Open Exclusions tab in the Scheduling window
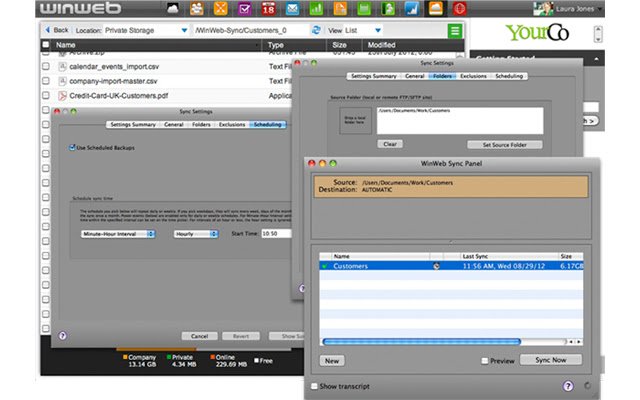The image size is (640, 400). (232, 124)
